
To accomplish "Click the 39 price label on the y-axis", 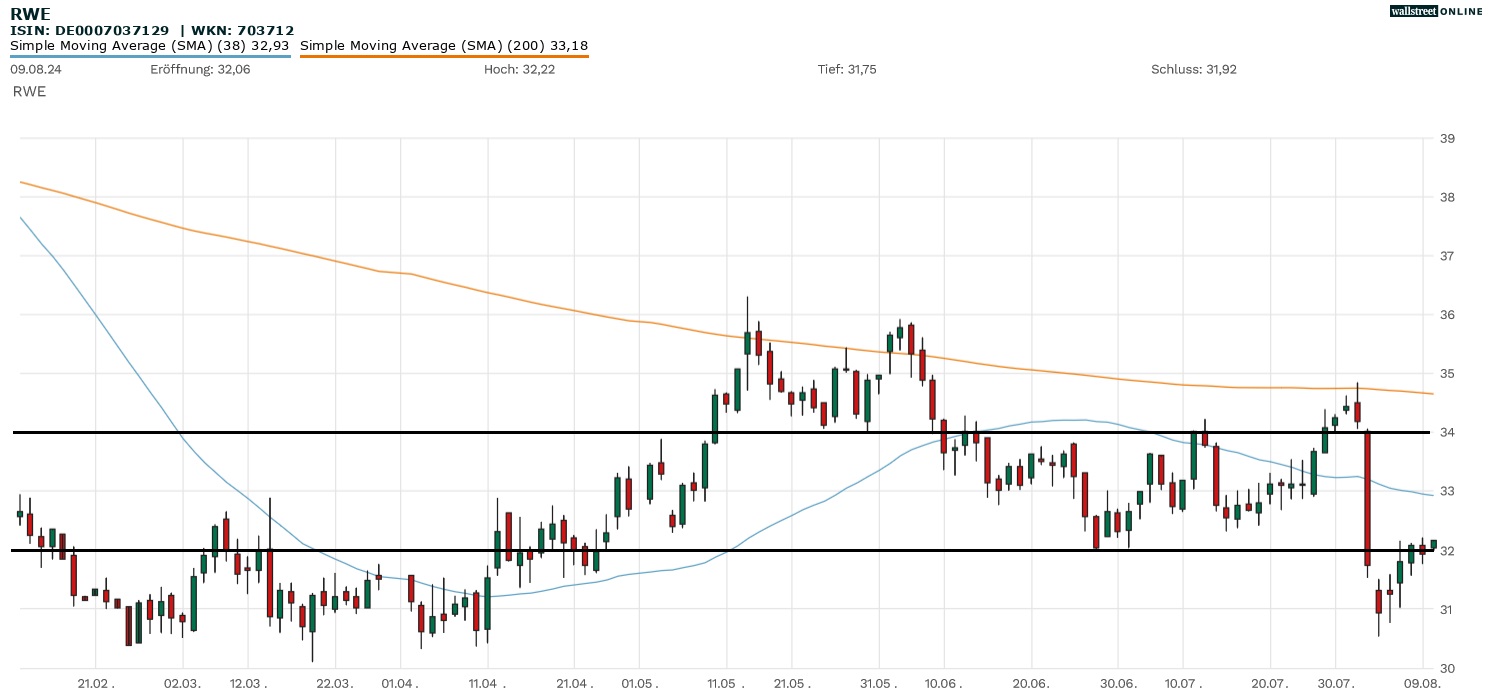I will [1445, 138].
